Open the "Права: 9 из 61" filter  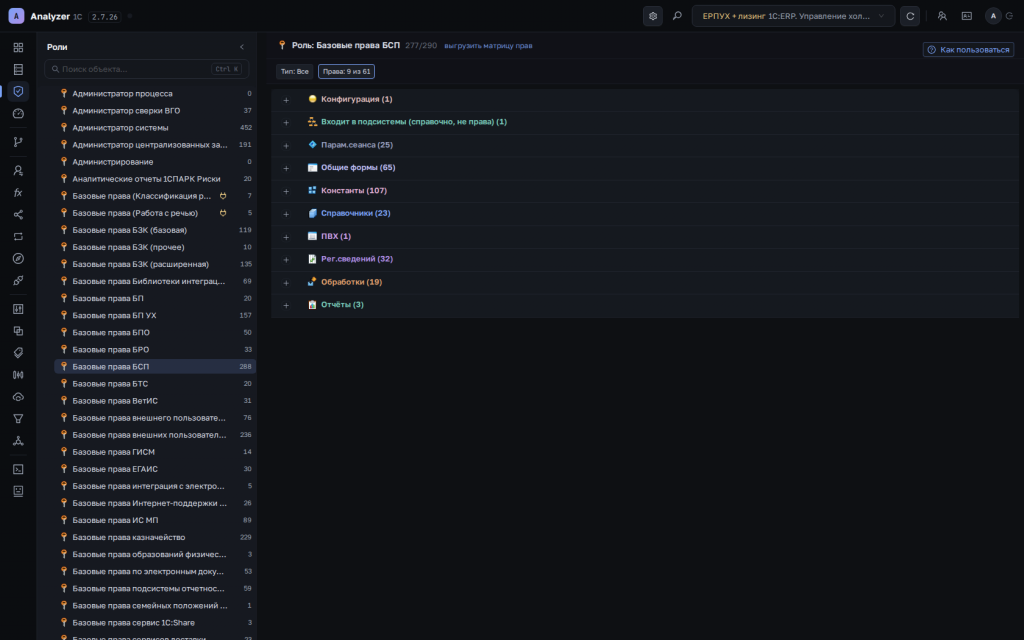click(x=346, y=72)
